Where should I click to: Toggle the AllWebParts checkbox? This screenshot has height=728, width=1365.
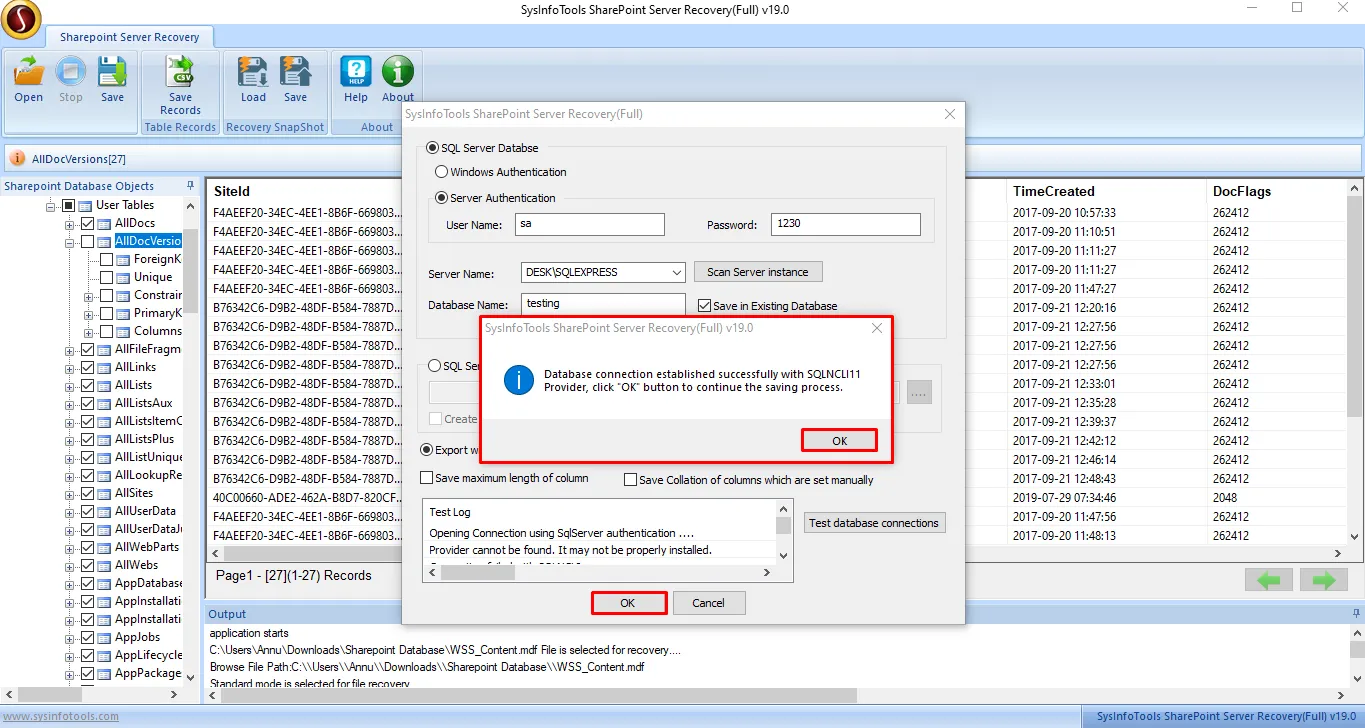(87, 547)
